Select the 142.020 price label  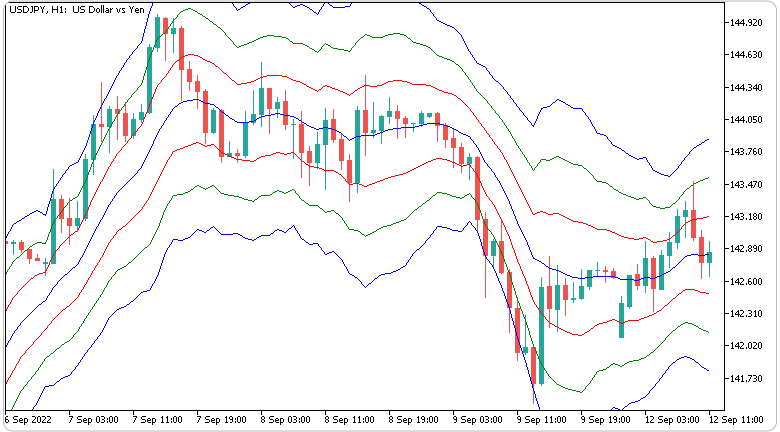point(746,345)
